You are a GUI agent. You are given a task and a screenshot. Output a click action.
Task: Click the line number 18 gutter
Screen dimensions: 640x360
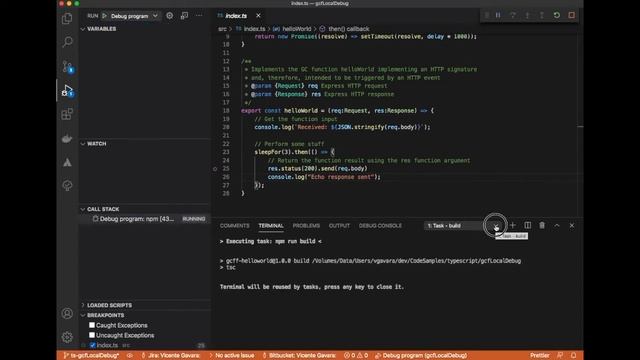point(226,111)
